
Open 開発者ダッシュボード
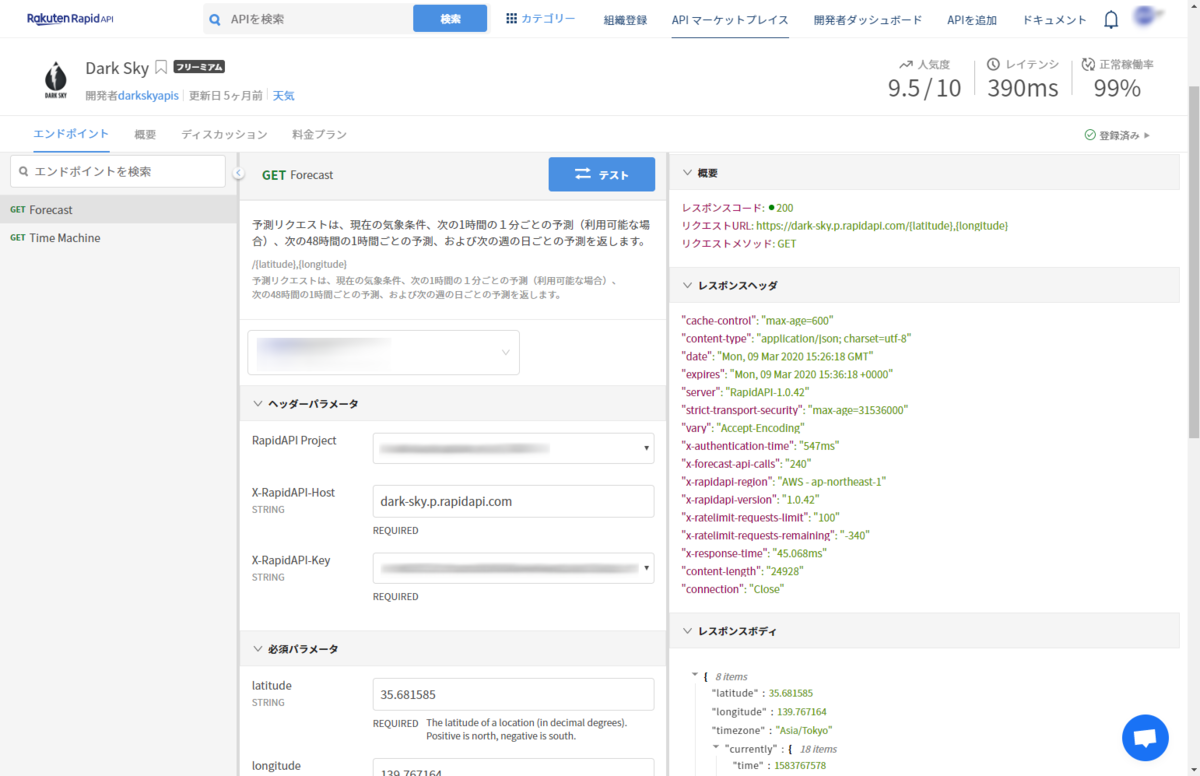(867, 20)
